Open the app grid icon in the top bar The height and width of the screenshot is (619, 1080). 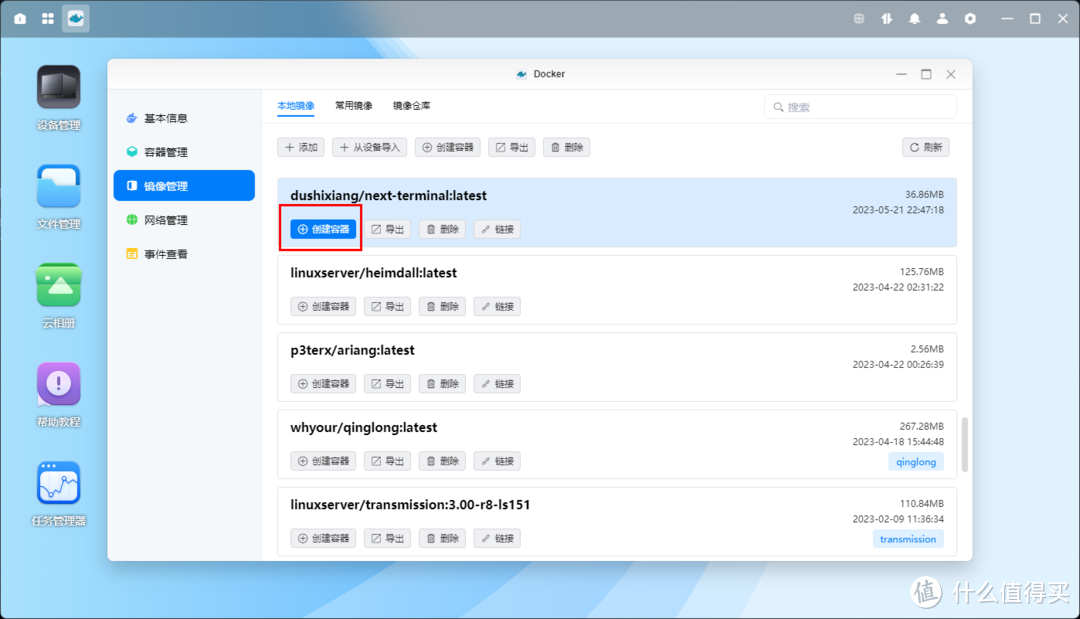(x=48, y=19)
